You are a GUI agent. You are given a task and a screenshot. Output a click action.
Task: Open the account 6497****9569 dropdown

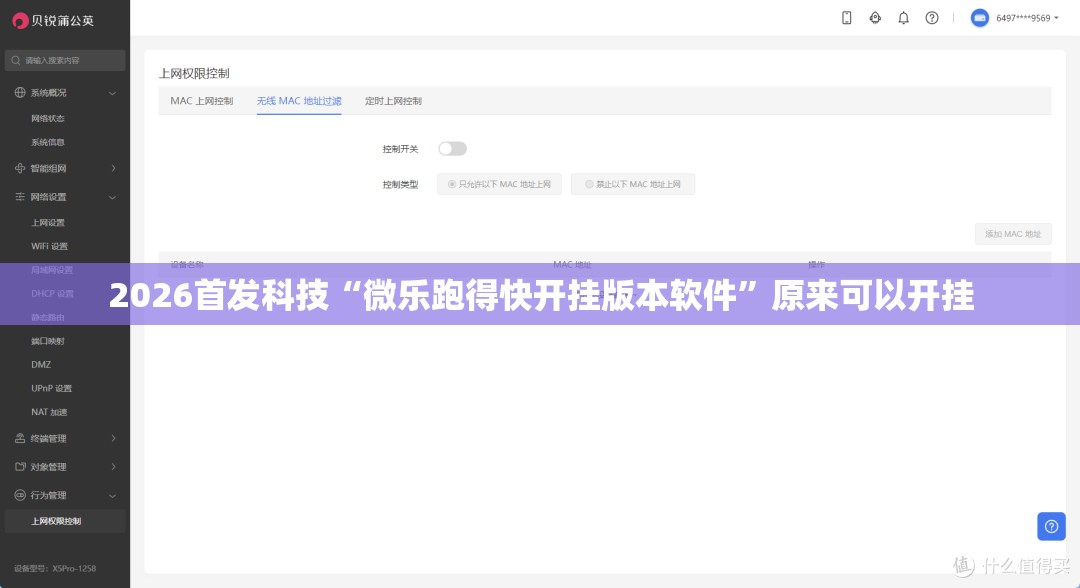[x=1027, y=18]
